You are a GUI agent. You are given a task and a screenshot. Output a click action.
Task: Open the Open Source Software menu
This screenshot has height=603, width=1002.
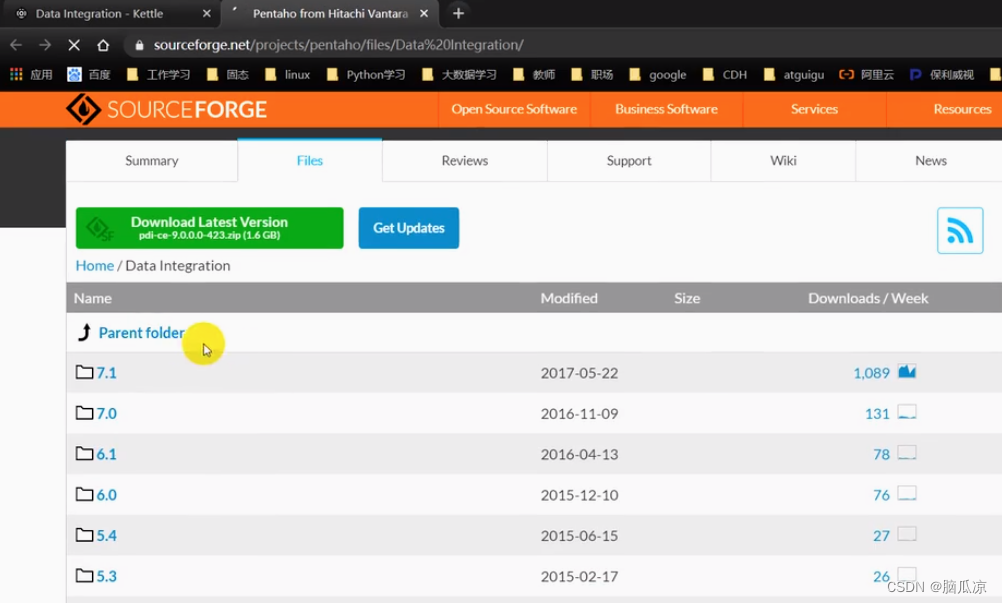(514, 109)
